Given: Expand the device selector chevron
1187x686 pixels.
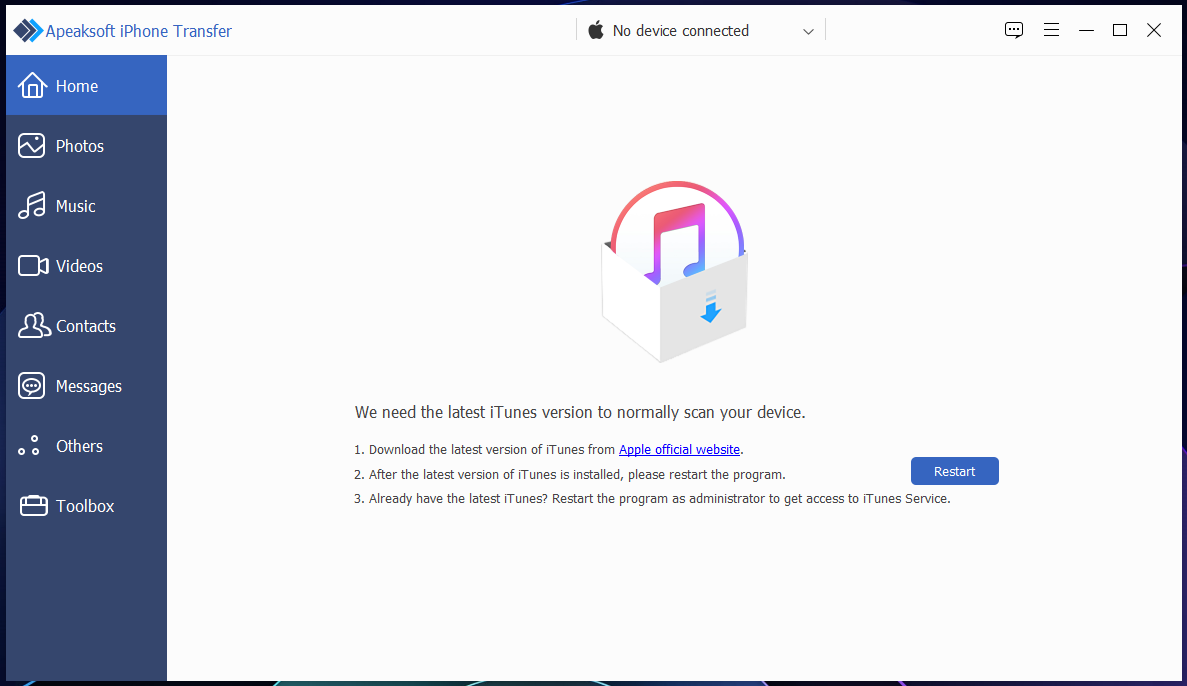Looking at the screenshot, I should [x=808, y=32].
